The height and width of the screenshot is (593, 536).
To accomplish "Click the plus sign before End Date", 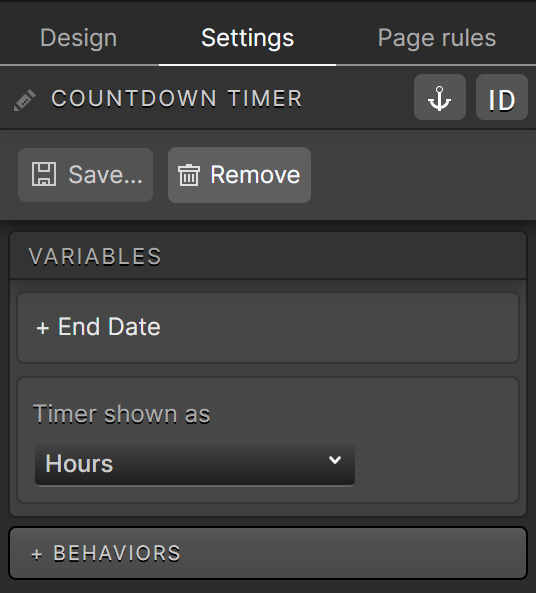I will [x=43, y=328].
